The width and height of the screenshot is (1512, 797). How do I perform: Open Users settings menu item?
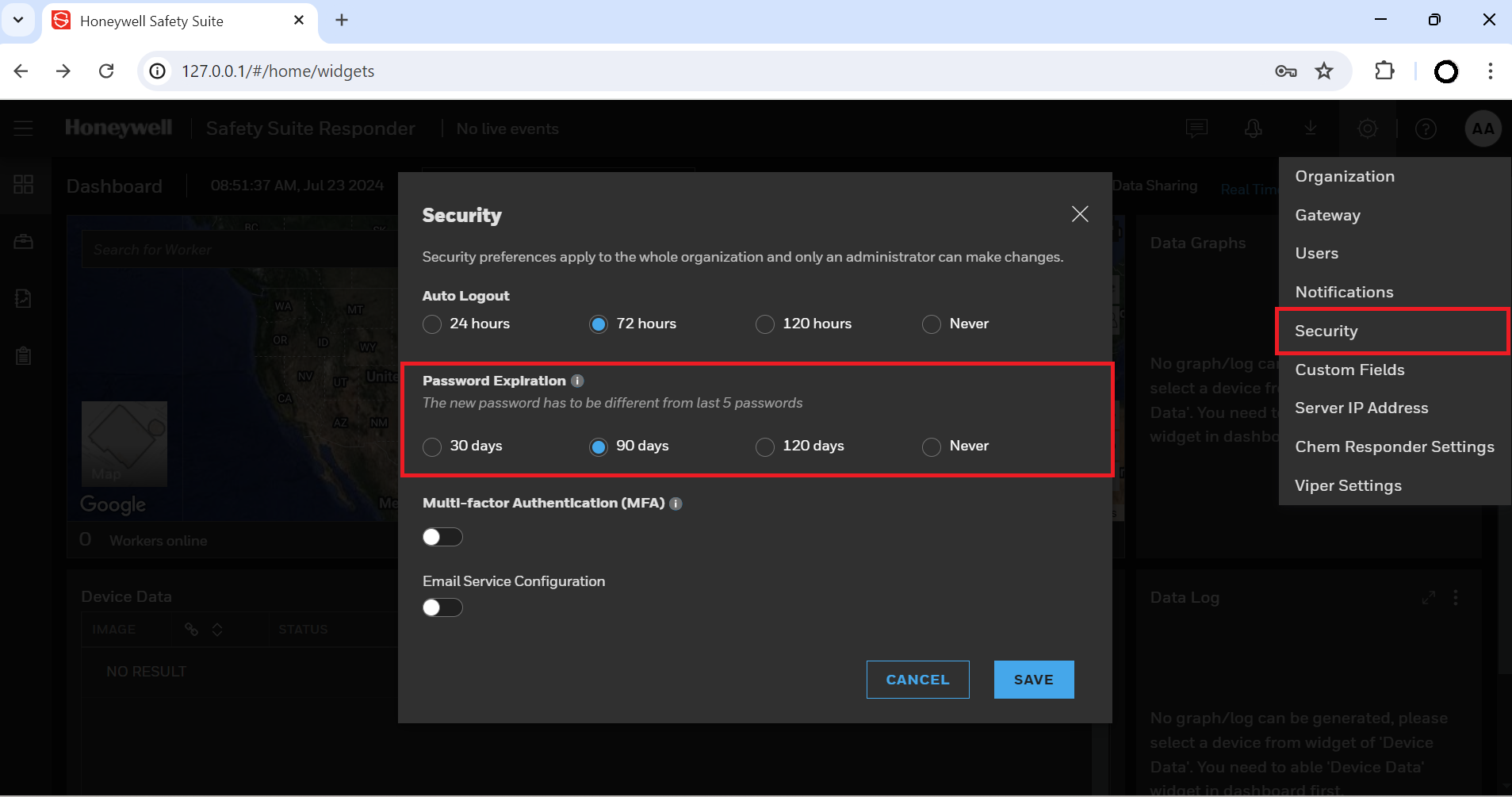pos(1395,253)
